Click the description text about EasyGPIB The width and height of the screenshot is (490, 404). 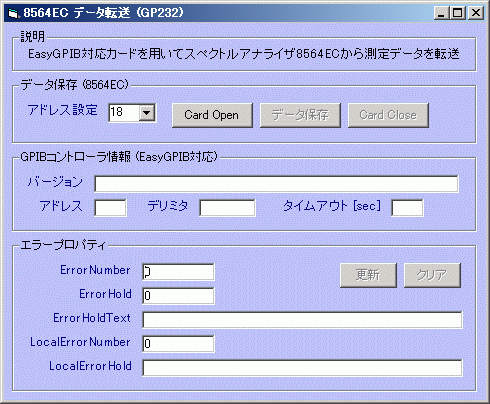(244, 54)
